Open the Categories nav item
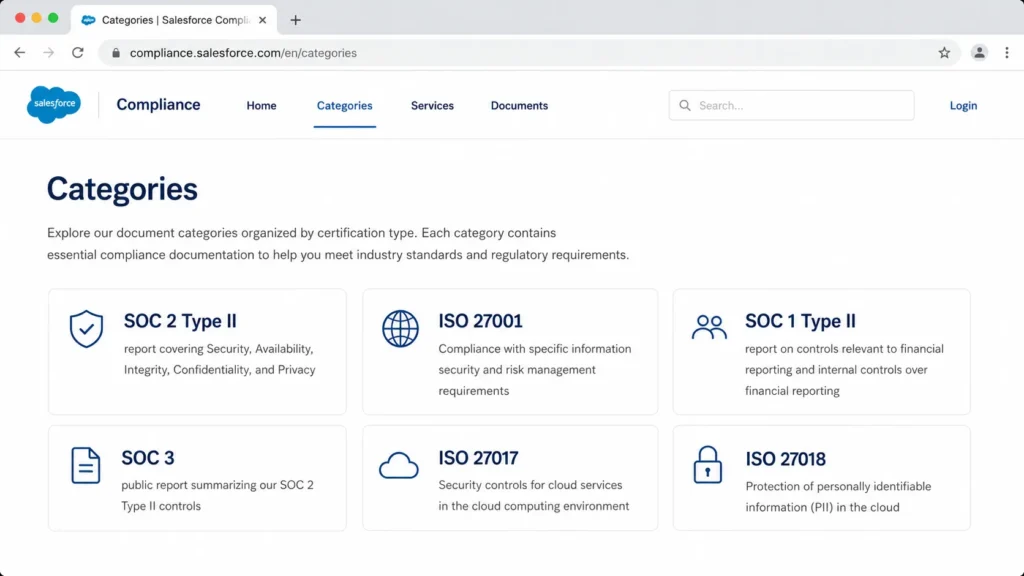 click(x=345, y=106)
